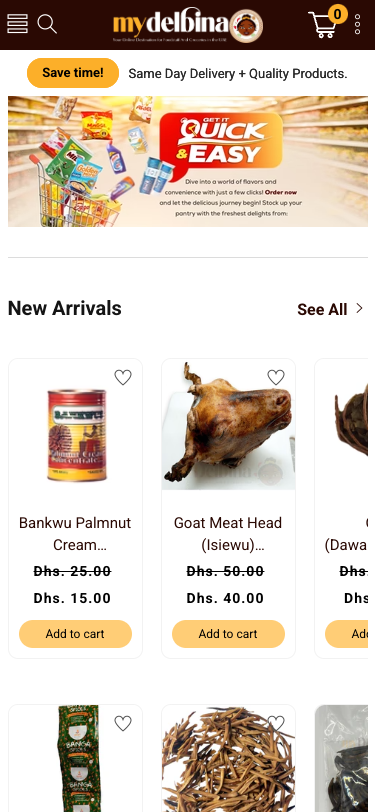Viewport: 375px width, 812px height.
Task: Go to homepage via mydelbina logo
Action: pyautogui.click(x=188, y=25)
